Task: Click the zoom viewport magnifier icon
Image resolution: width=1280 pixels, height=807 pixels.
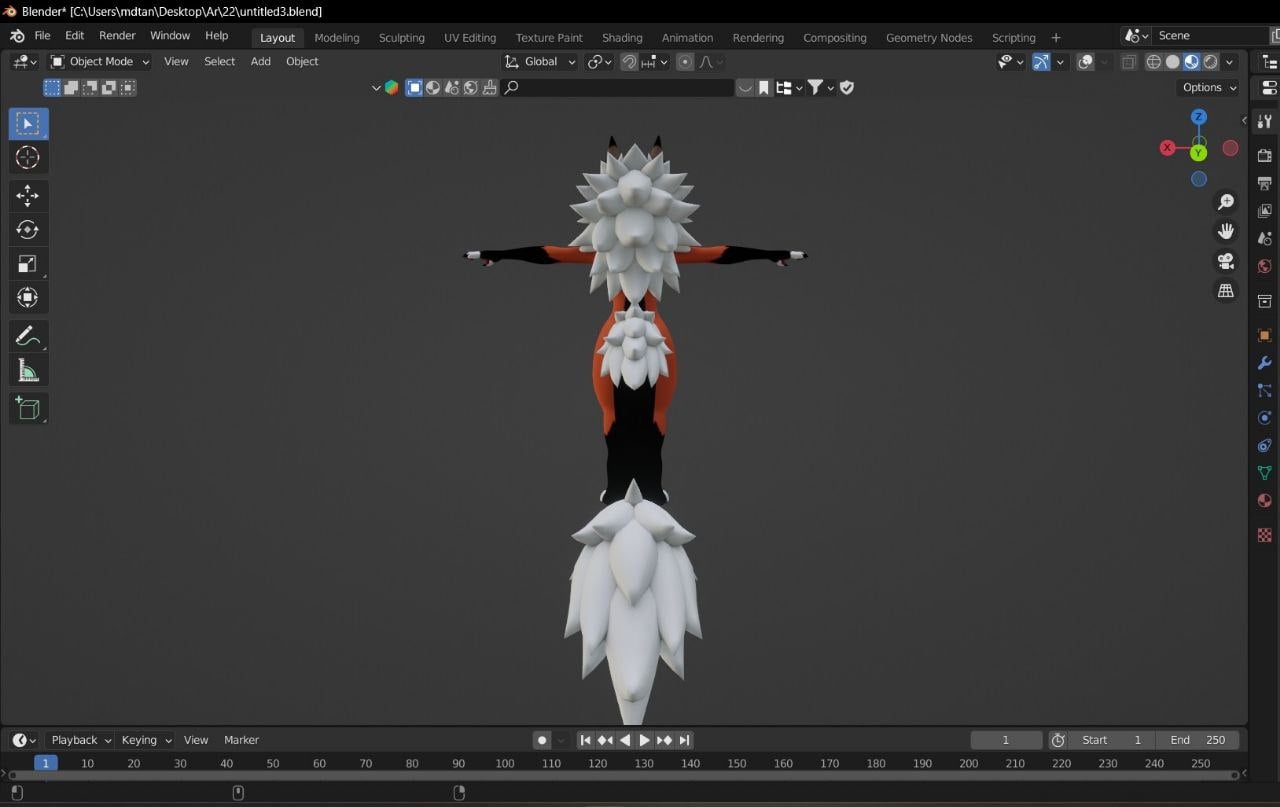Action: click(1226, 202)
